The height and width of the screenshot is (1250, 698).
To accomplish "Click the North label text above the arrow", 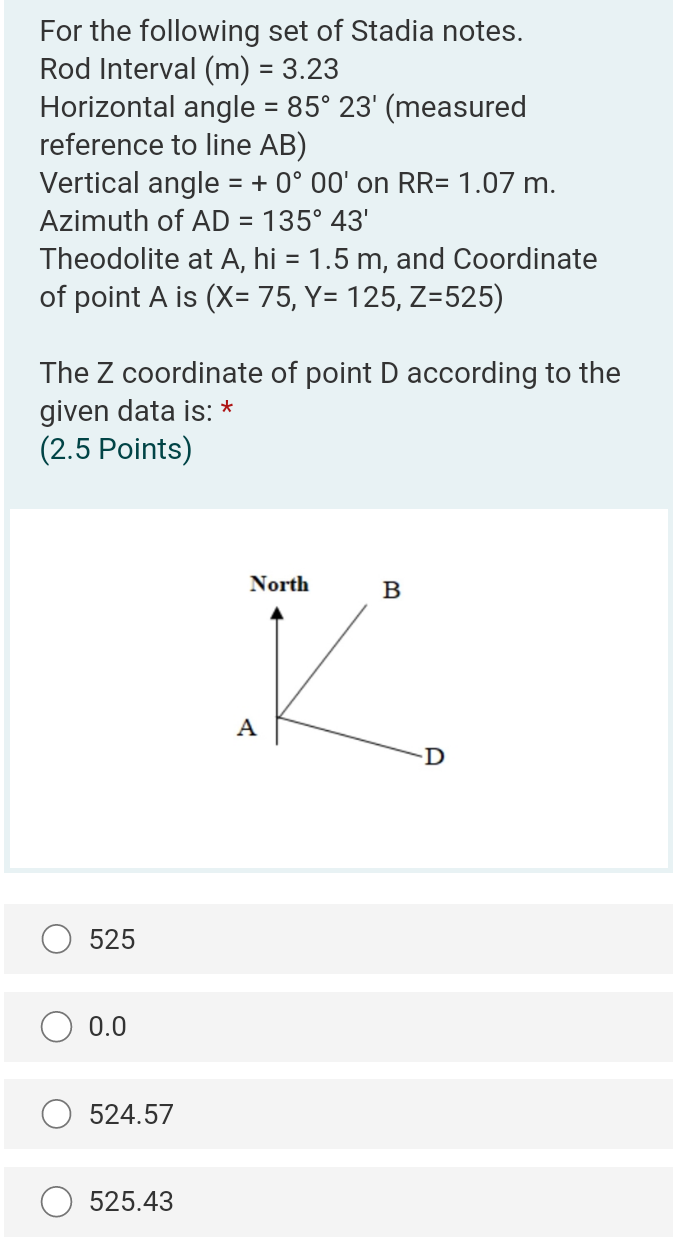I will [x=280, y=584].
